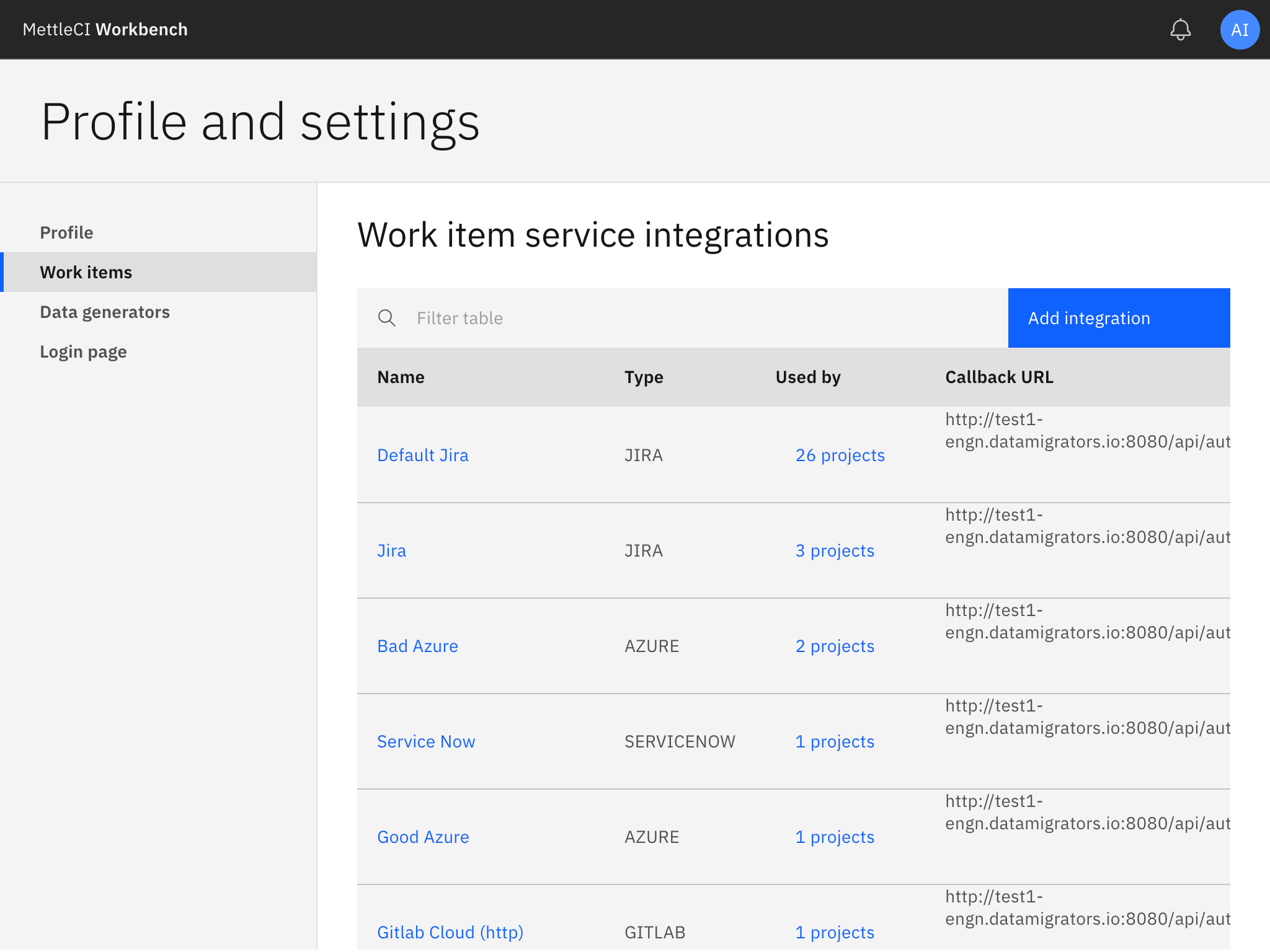Open the Jira integration details
Screen dimensions: 1270x952
pyautogui.click(x=391, y=550)
